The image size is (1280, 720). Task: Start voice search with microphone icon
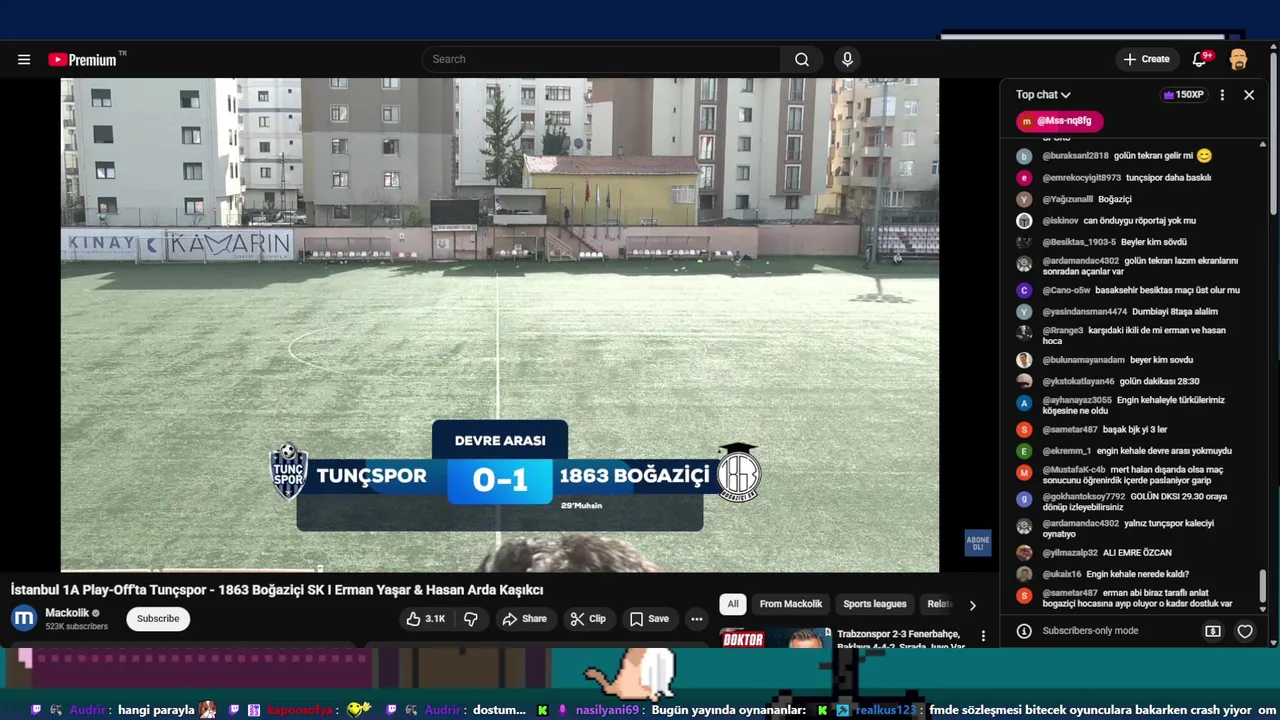pos(847,59)
